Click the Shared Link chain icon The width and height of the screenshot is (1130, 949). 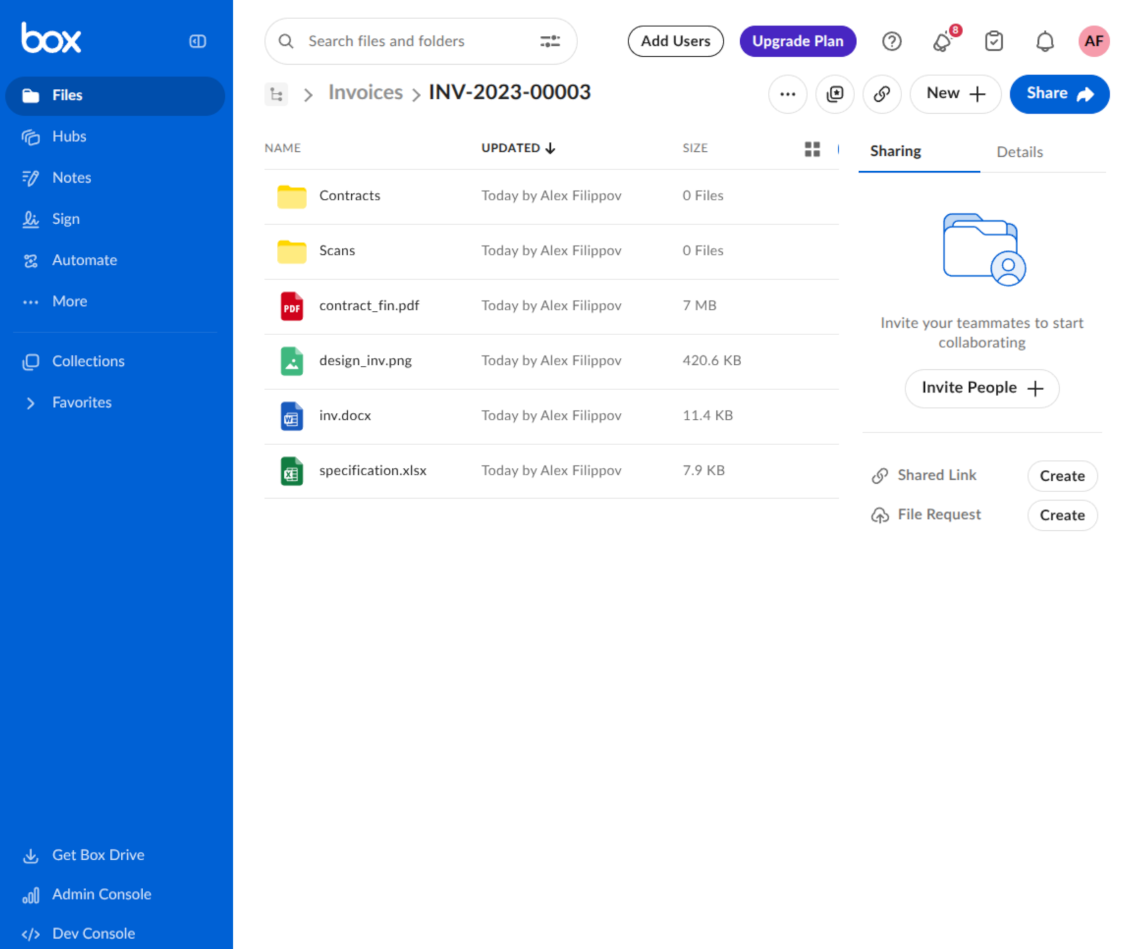[x=880, y=476]
